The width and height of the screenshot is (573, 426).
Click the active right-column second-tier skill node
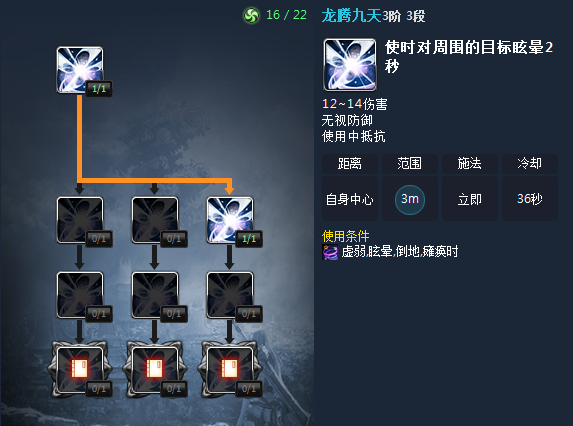[229, 220]
